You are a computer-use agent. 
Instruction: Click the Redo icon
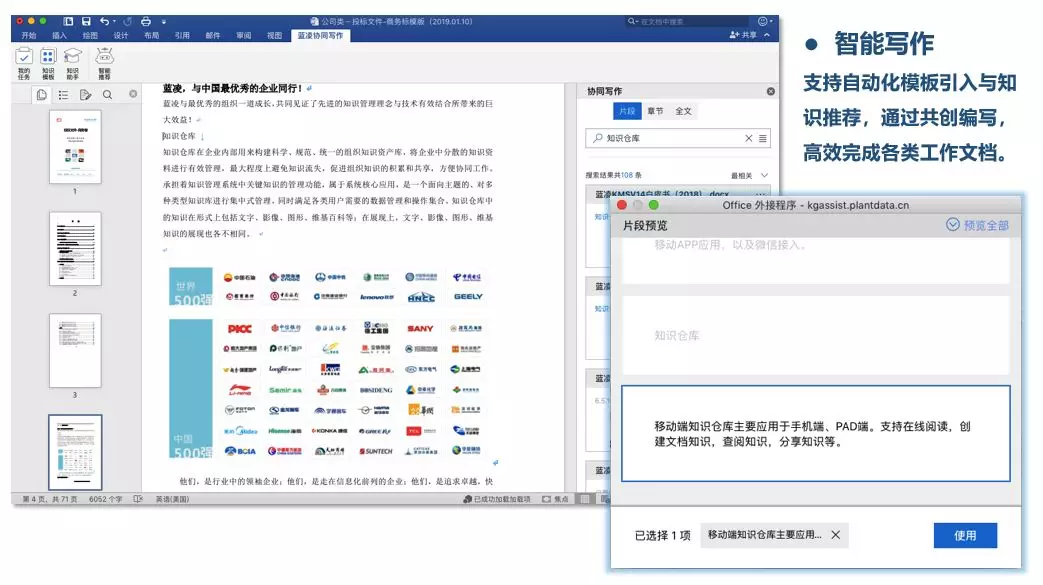click(x=128, y=21)
